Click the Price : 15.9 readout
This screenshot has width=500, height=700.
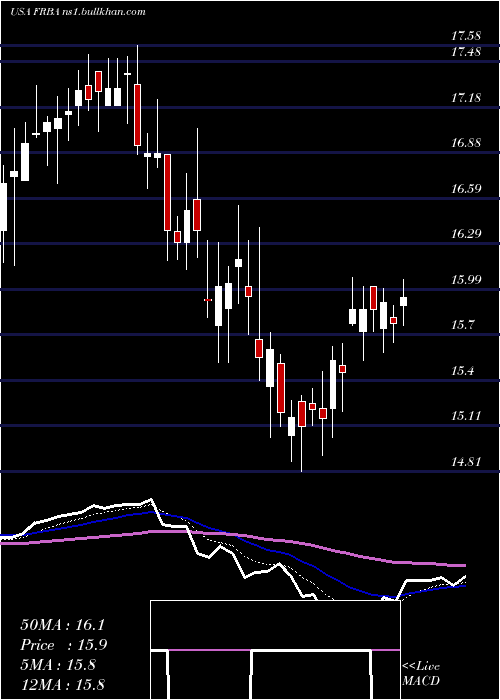pyautogui.click(x=64, y=645)
